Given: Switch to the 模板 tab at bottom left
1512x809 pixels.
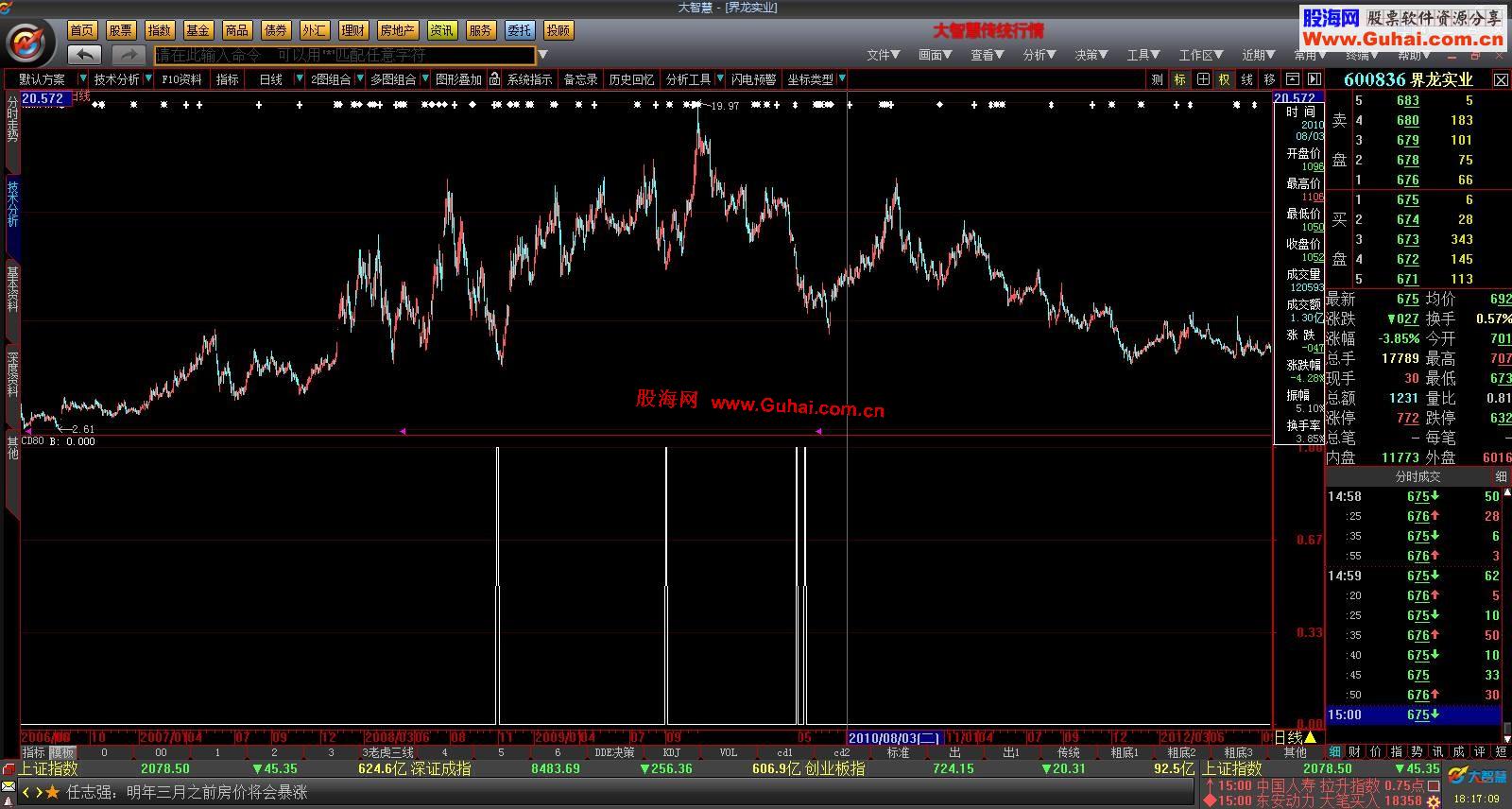Looking at the screenshot, I should pyautogui.click(x=62, y=752).
